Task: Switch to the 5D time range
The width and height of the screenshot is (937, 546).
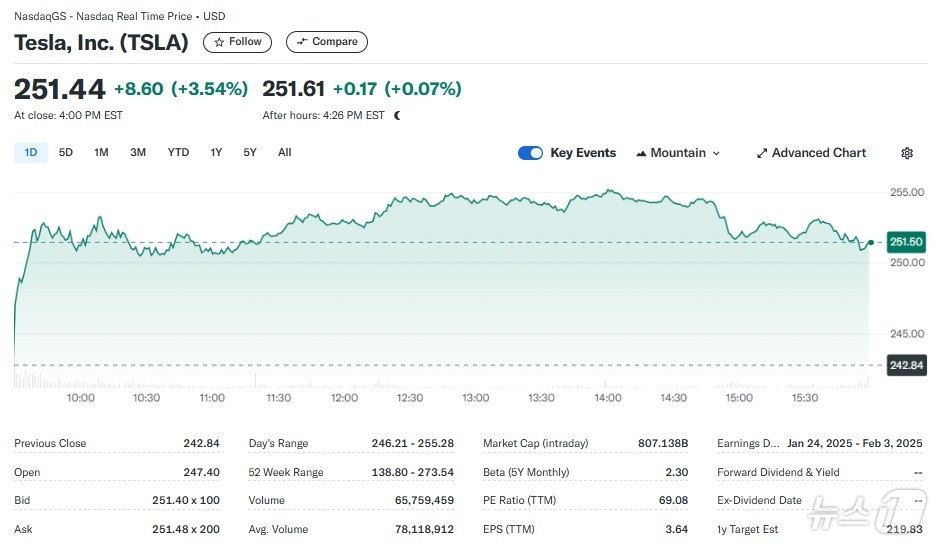Action: [x=66, y=153]
